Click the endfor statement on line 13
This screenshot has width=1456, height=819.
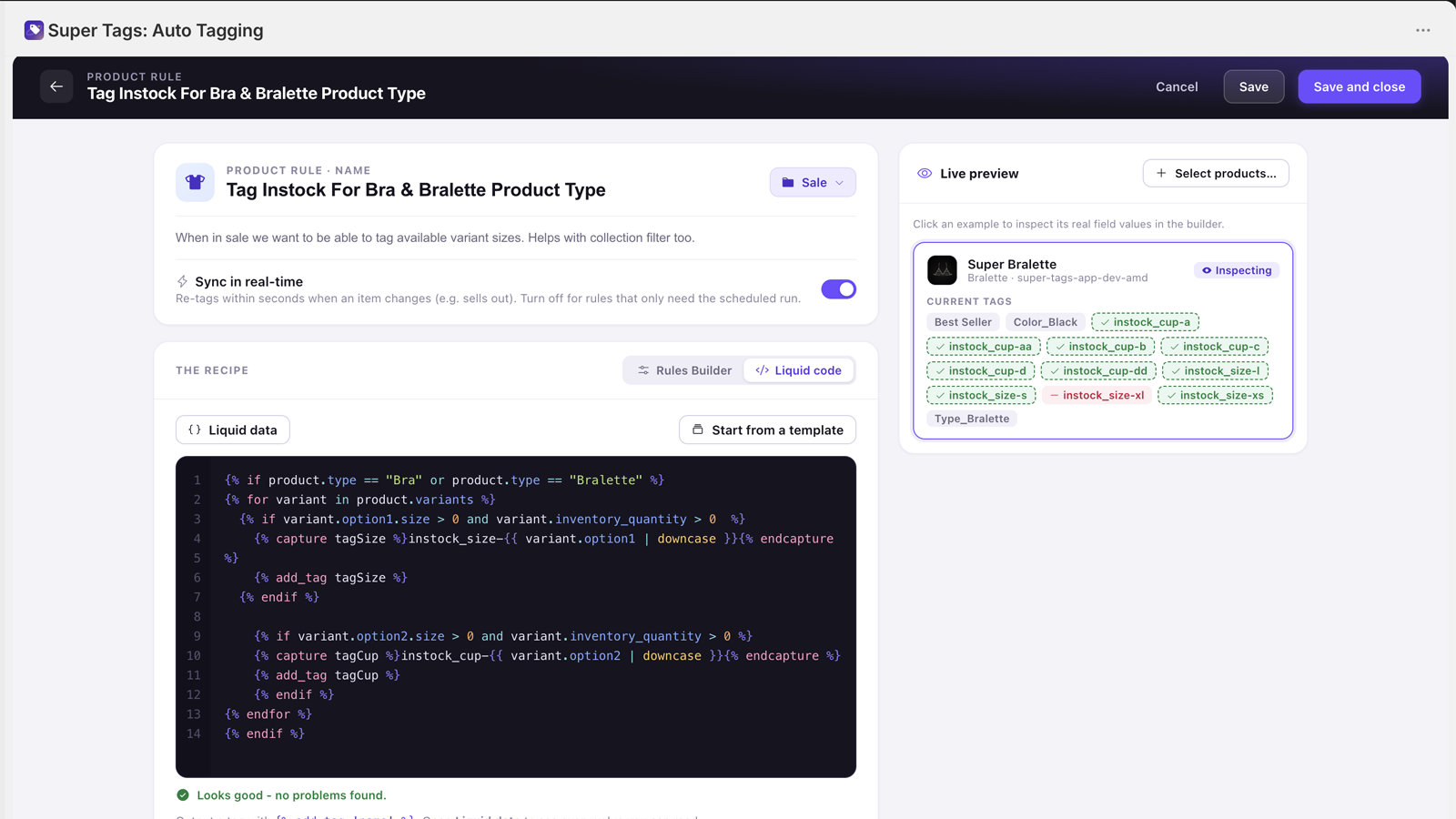[268, 714]
